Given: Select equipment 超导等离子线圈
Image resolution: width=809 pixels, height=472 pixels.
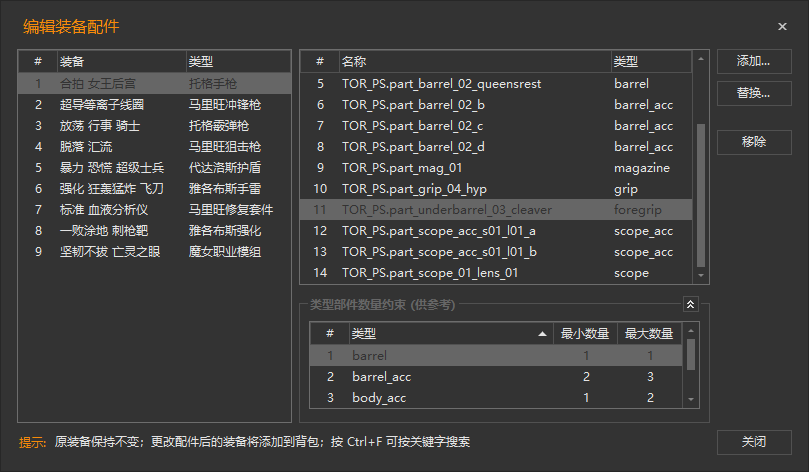Looking at the screenshot, I should tap(101, 104).
